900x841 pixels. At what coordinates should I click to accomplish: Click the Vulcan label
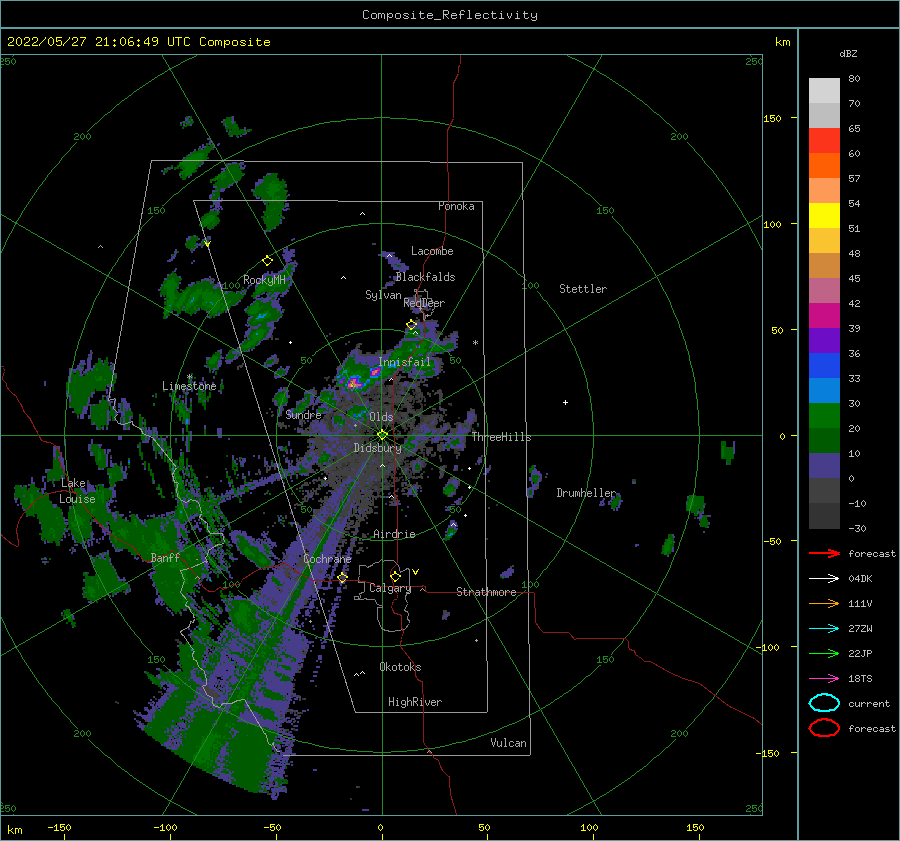tap(509, 743)
